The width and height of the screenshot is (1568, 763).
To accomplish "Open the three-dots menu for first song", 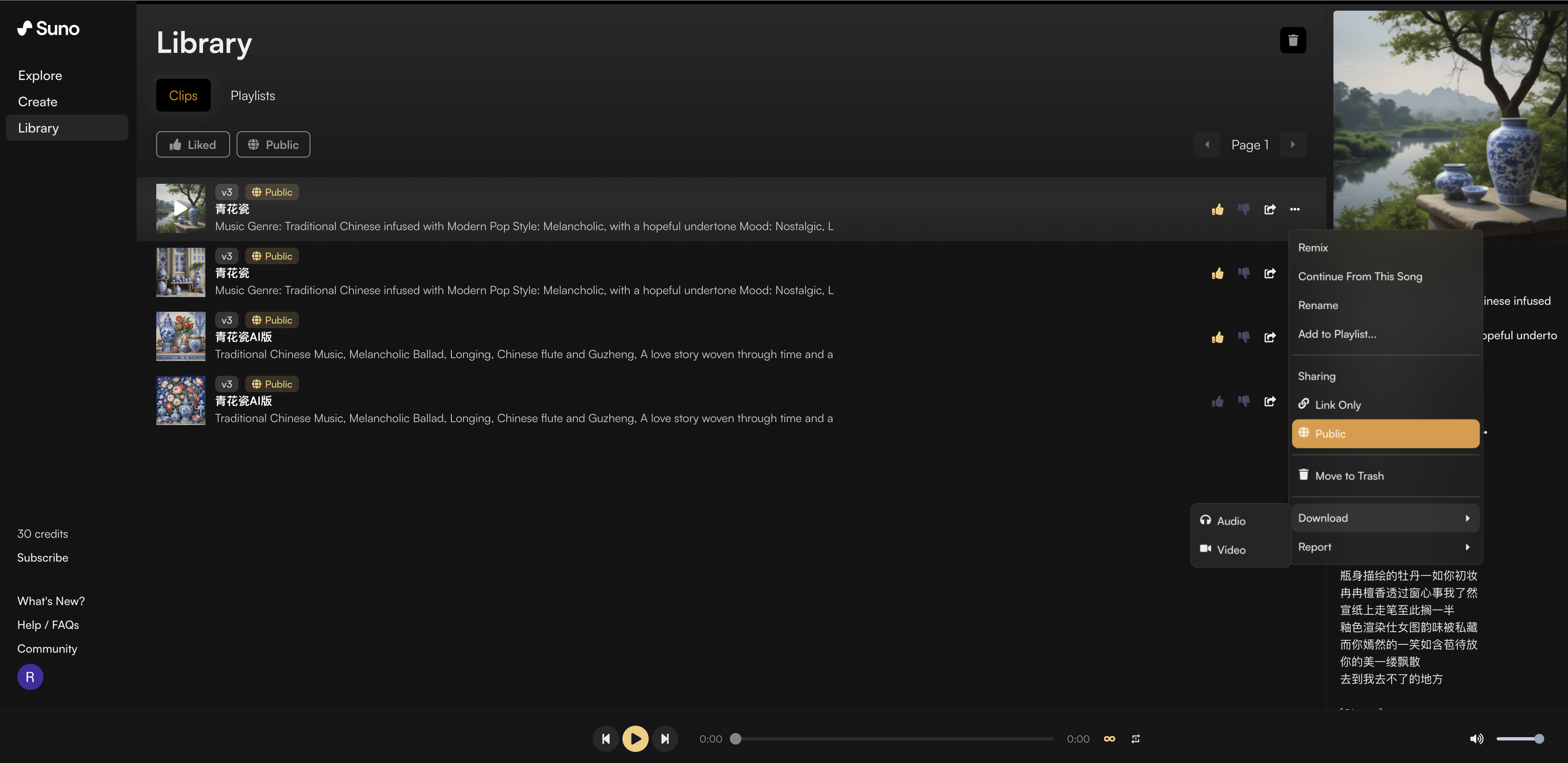I will tap(1295, 210).
